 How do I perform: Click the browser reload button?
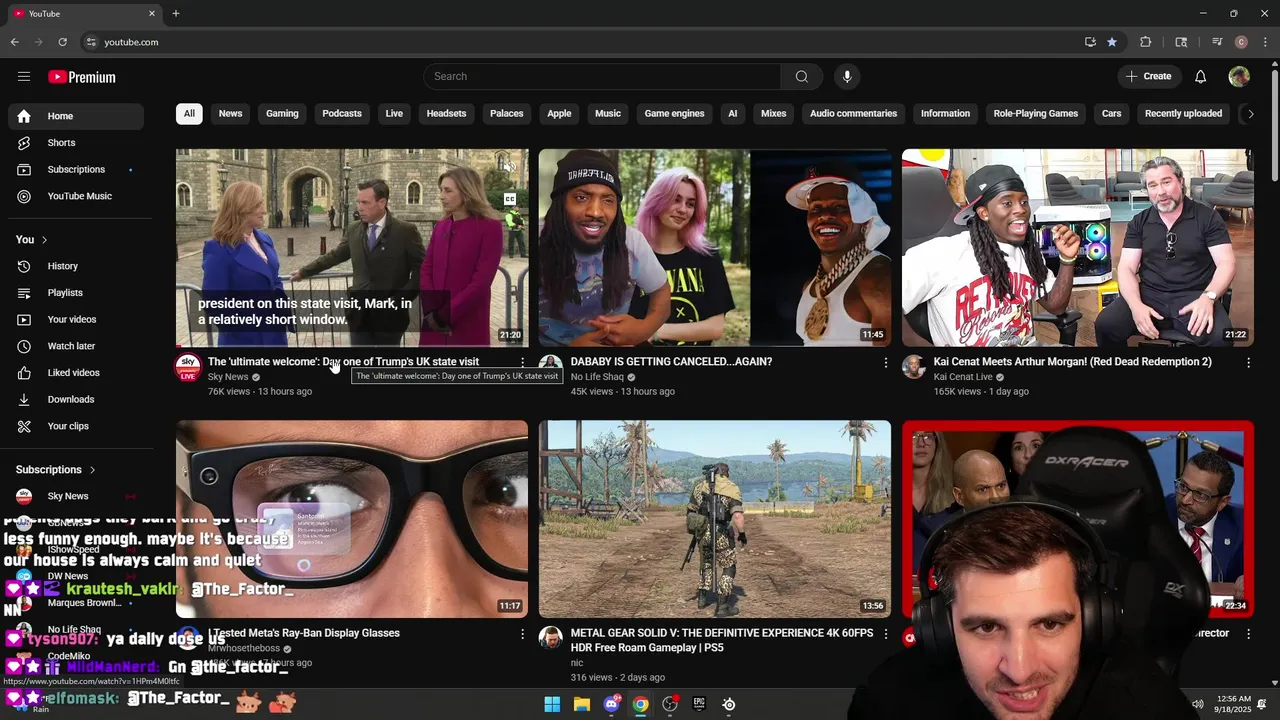coord(62,42)
